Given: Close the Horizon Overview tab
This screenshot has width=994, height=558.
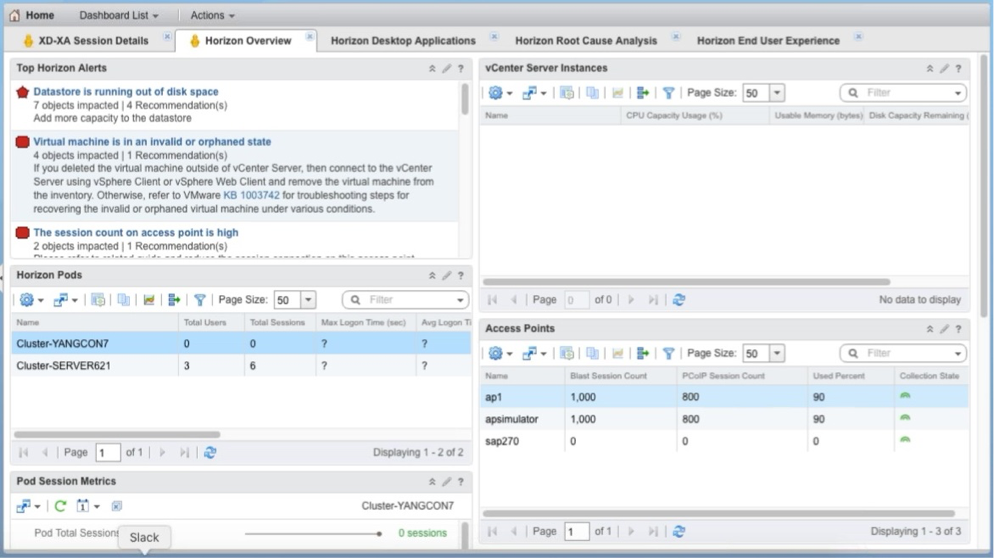Looking at the screenshot, I should (309, 37).
